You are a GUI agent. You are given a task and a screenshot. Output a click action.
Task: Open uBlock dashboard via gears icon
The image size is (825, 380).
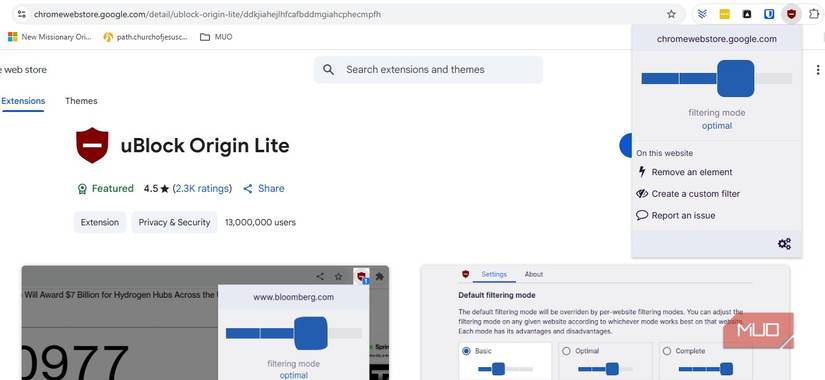[x=784, y=244]
